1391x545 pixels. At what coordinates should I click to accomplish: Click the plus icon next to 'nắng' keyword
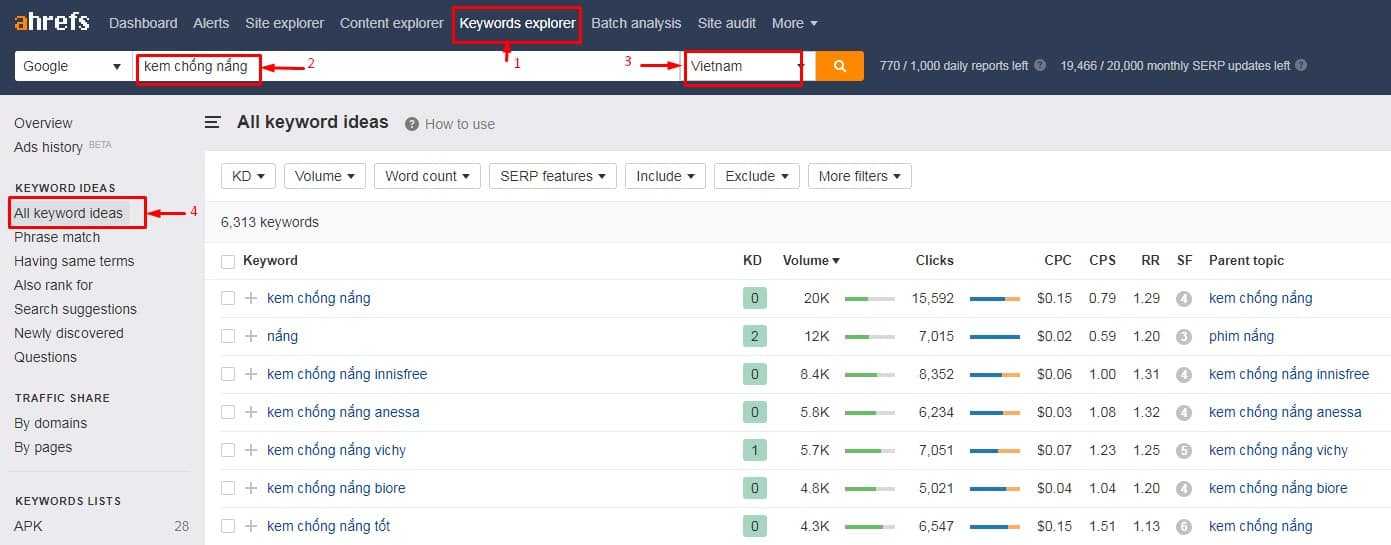tap(251, 336)
